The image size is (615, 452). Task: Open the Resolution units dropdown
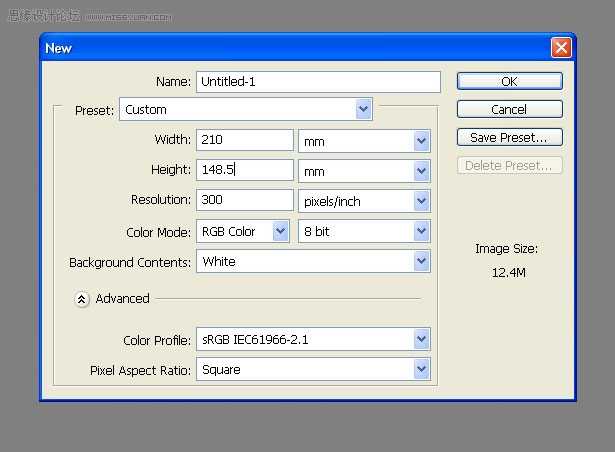tap(364, 201)
